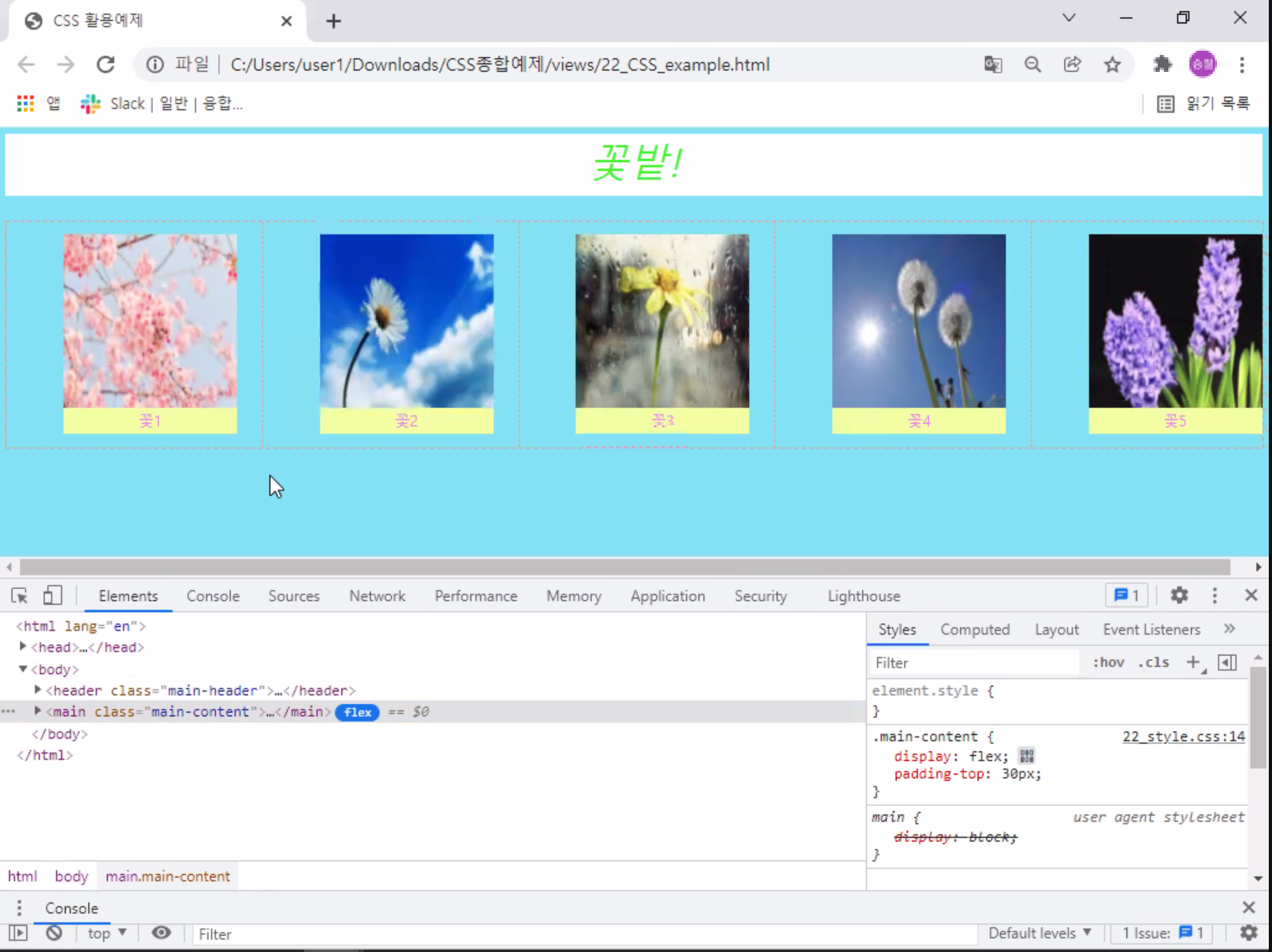Open the Default levels dropdown

point(1039,933)
